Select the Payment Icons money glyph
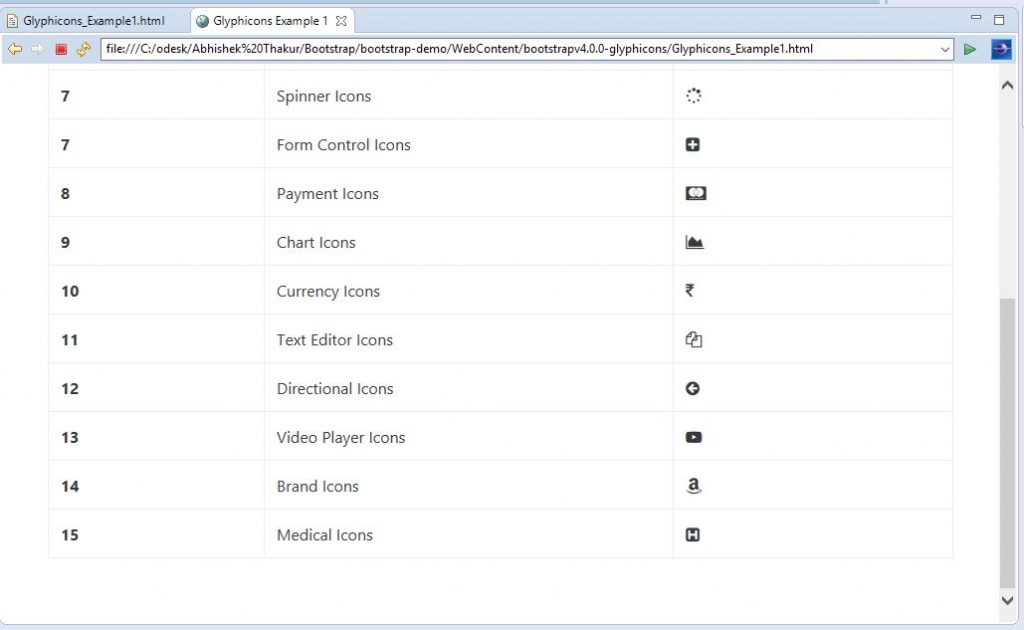The width and height of the screenshot is (1024, 630). pos(694,193)
